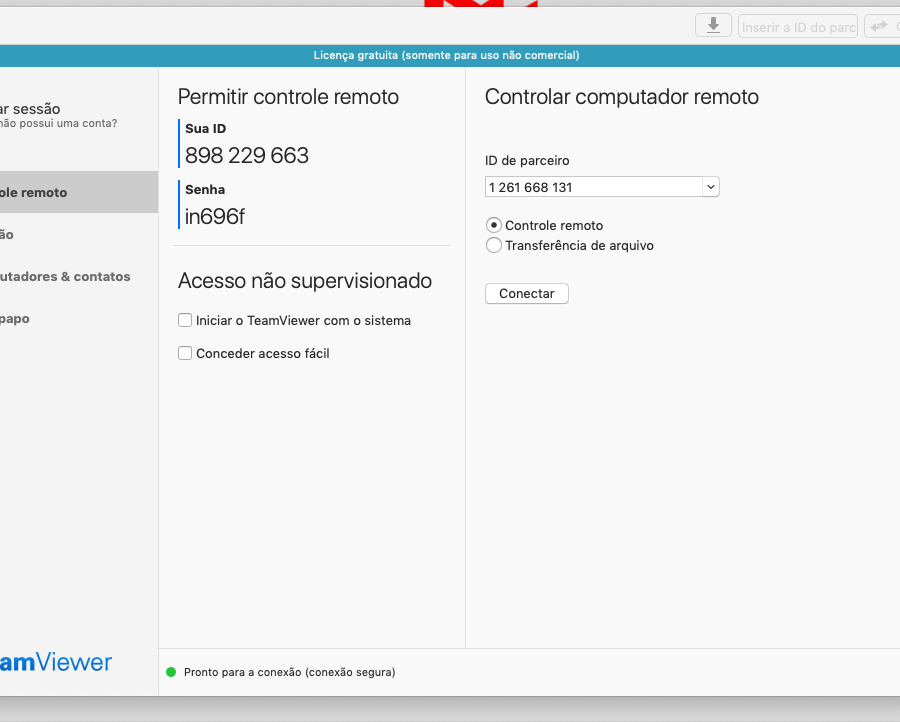
Task: Select the controle remoto sidebar tab
Action: pos(79,192)
